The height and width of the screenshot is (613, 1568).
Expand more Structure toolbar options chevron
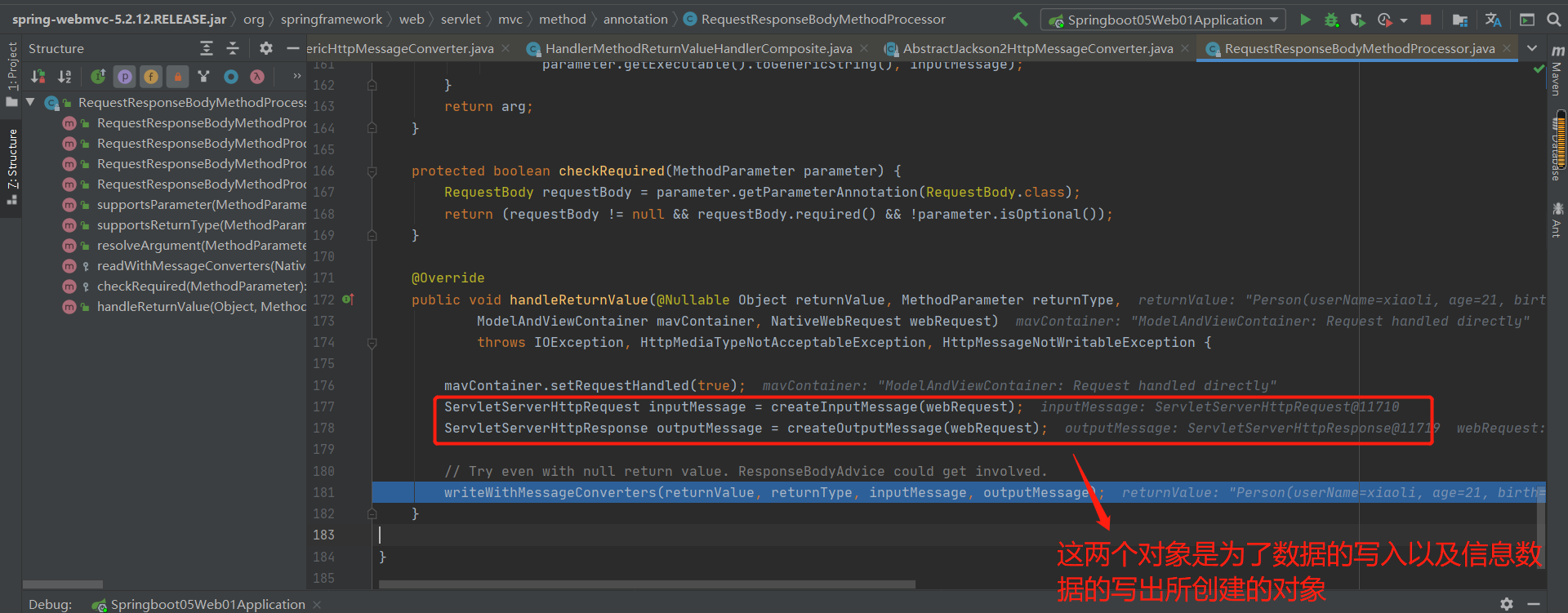tap(297, 76)
